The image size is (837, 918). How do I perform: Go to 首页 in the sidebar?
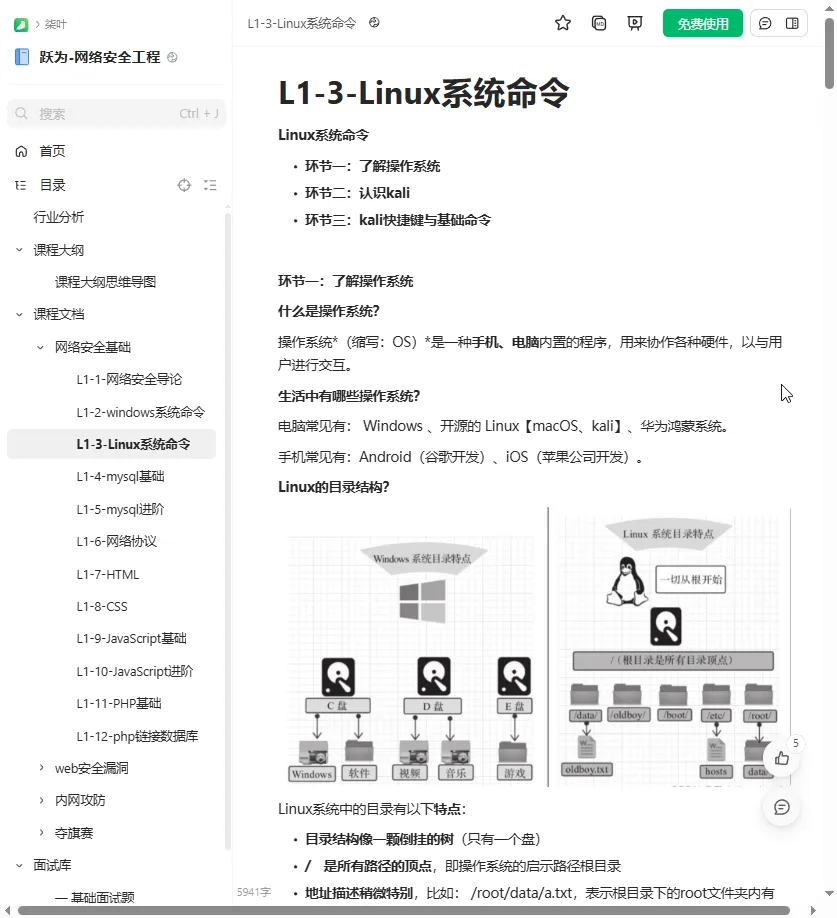52,151
